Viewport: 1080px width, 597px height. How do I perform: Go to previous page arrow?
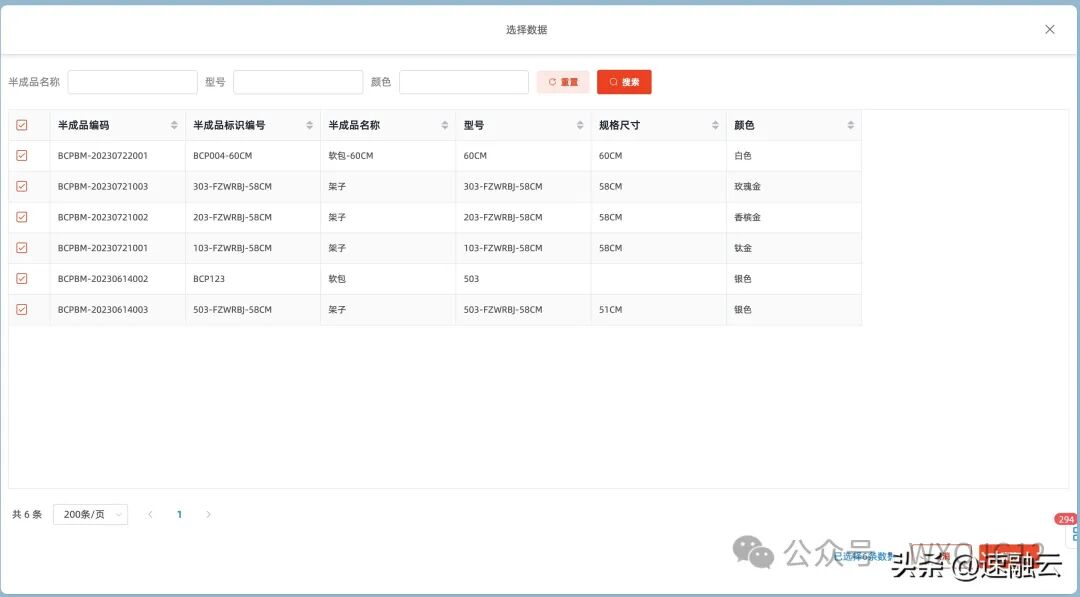(x=150, y=514)
